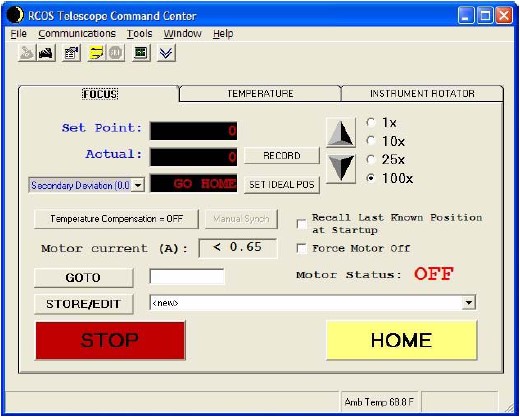Switch to the FOCUS tab
Viewport: 520px width, 417px height.
click(x=100, y=94)
